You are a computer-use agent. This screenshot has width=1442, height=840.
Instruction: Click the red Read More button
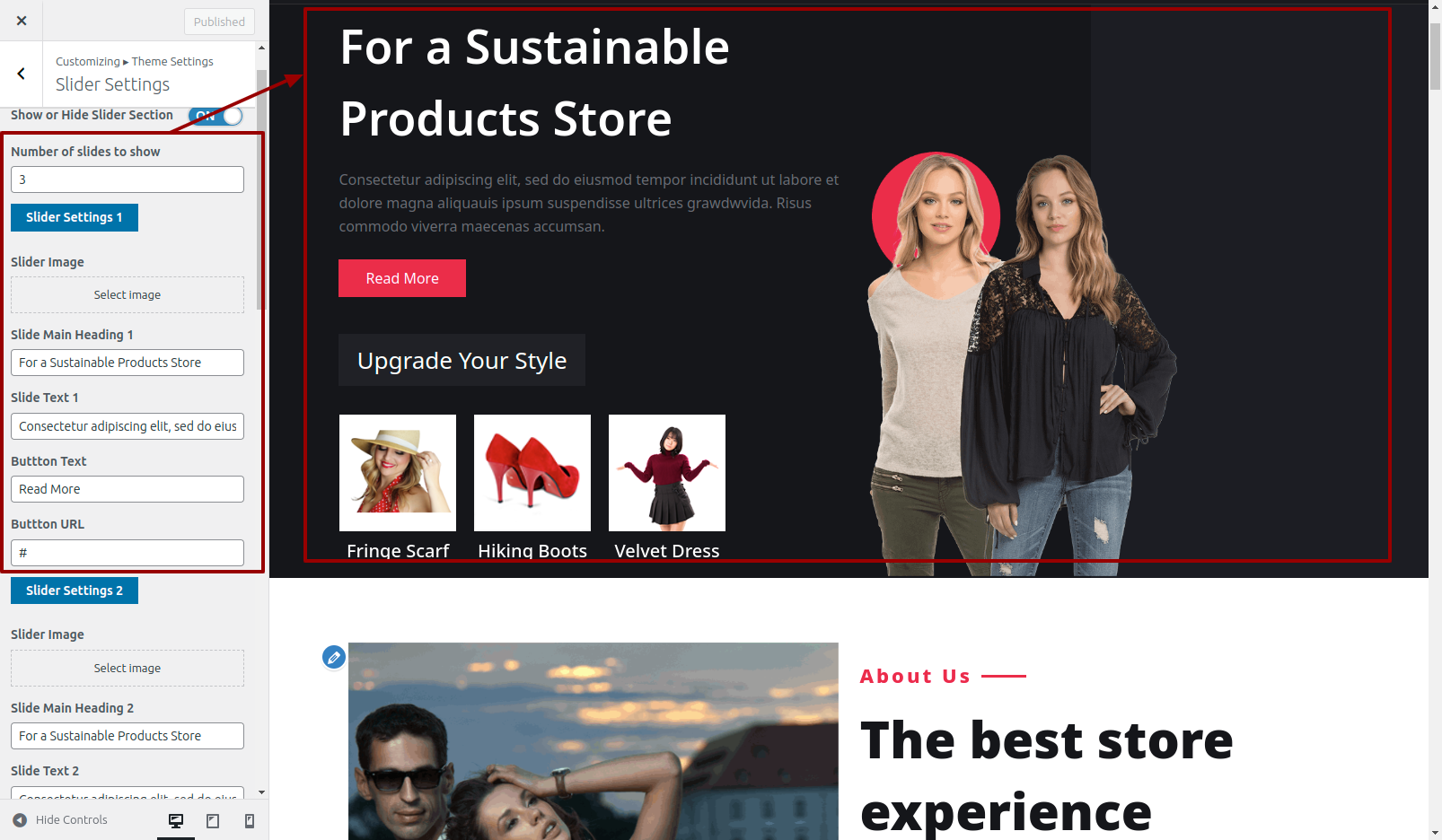[402, 278]
